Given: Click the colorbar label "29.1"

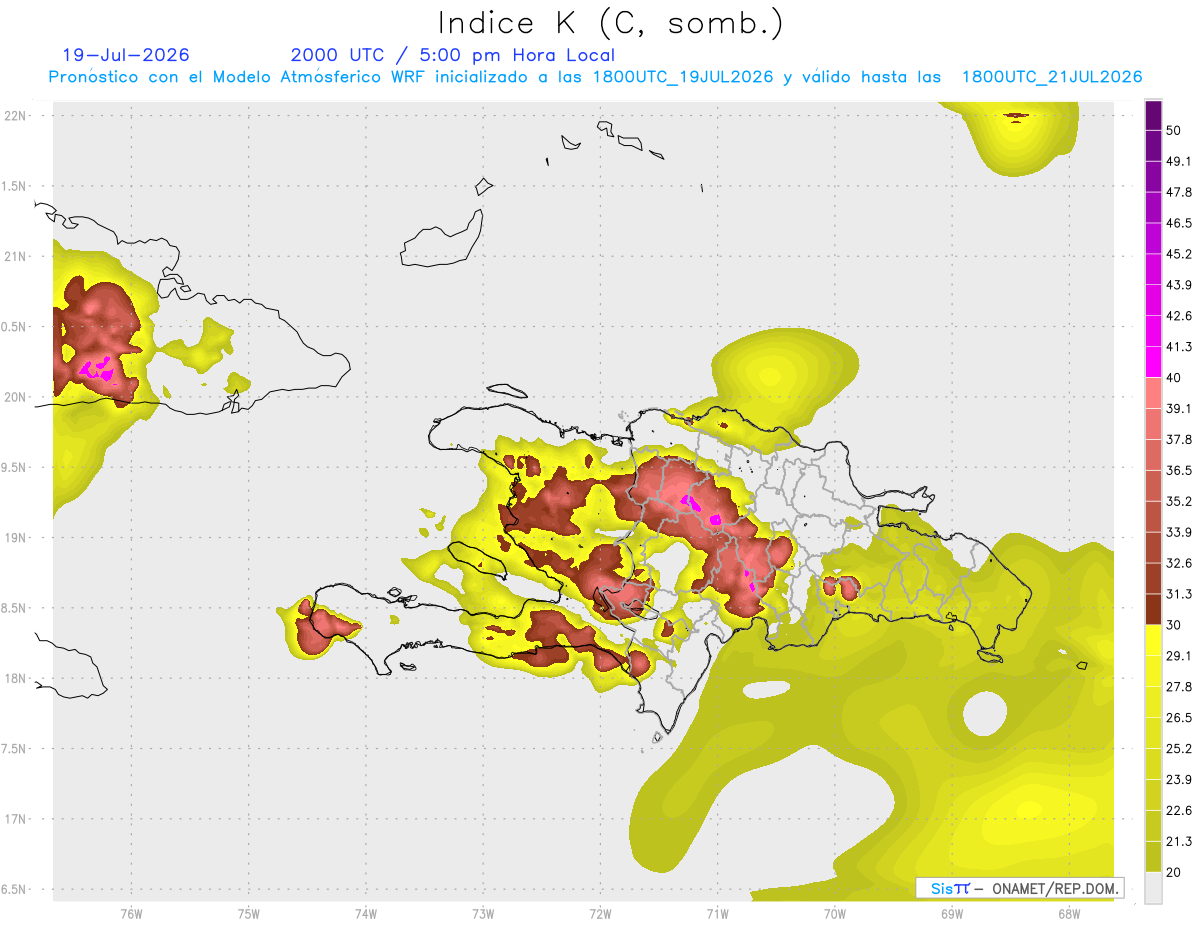Looking at the screenshot, I should (x=1179, y=656).
